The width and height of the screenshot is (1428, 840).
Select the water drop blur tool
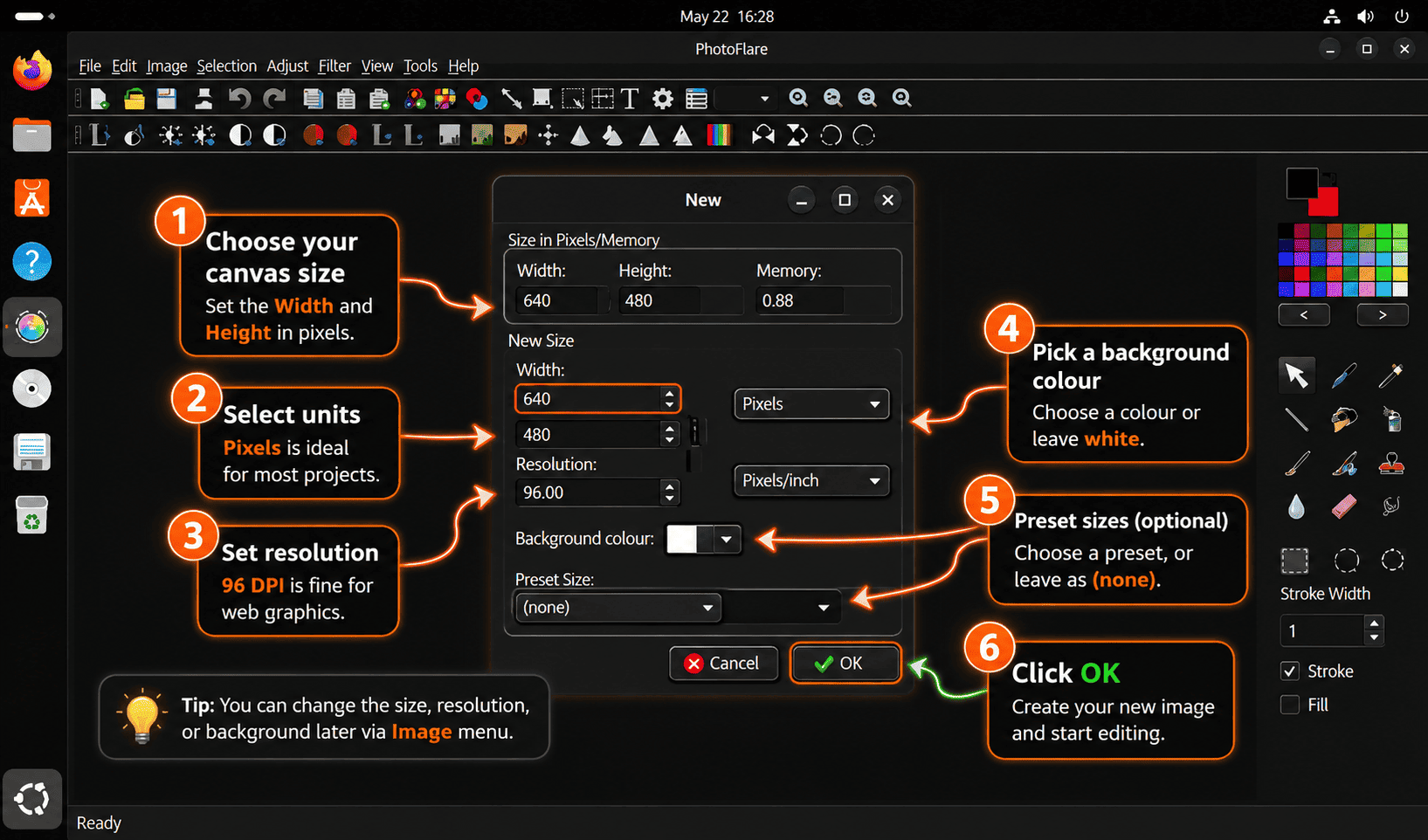pyautogui.click(x=1296, y=506)
